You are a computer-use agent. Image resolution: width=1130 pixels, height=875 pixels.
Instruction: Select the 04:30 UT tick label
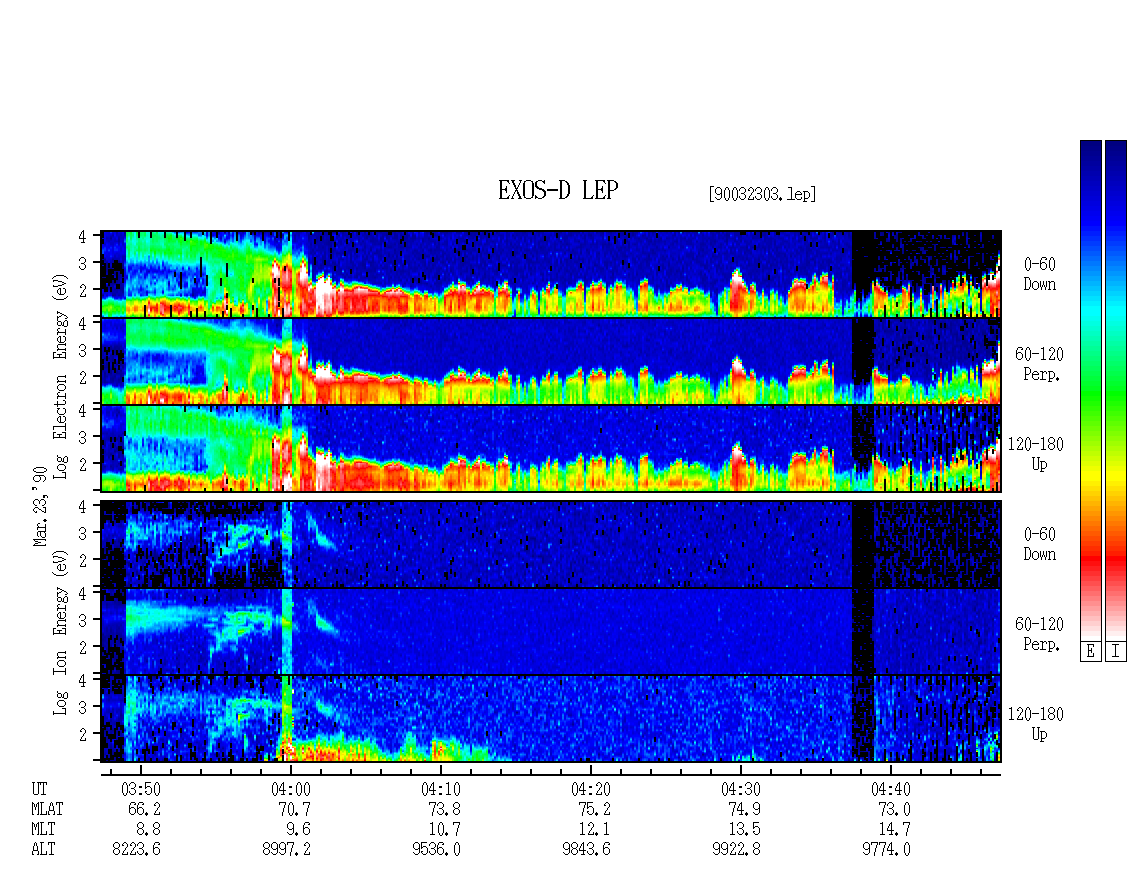click(741, 789)
